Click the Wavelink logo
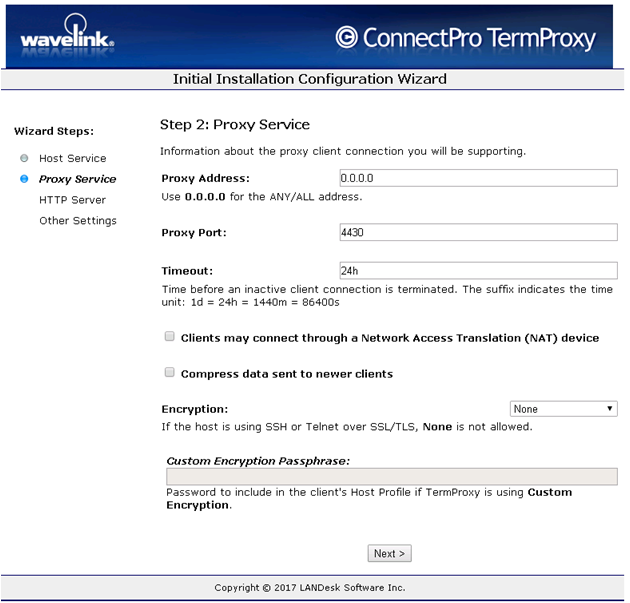The image size is (630, 603). point(67,35)
